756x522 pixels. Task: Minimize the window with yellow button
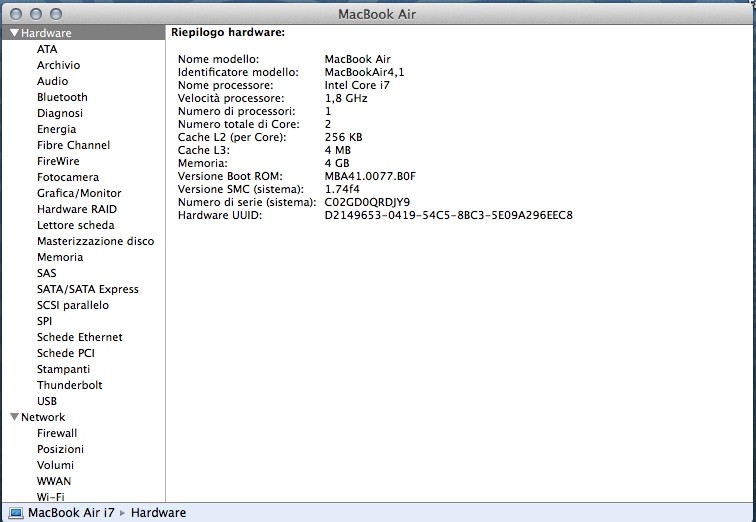click(34, 14)
